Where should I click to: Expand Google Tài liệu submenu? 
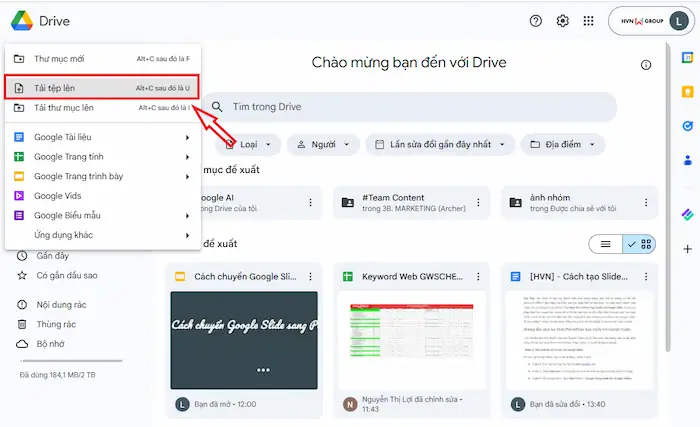click(x=102, y=137)
